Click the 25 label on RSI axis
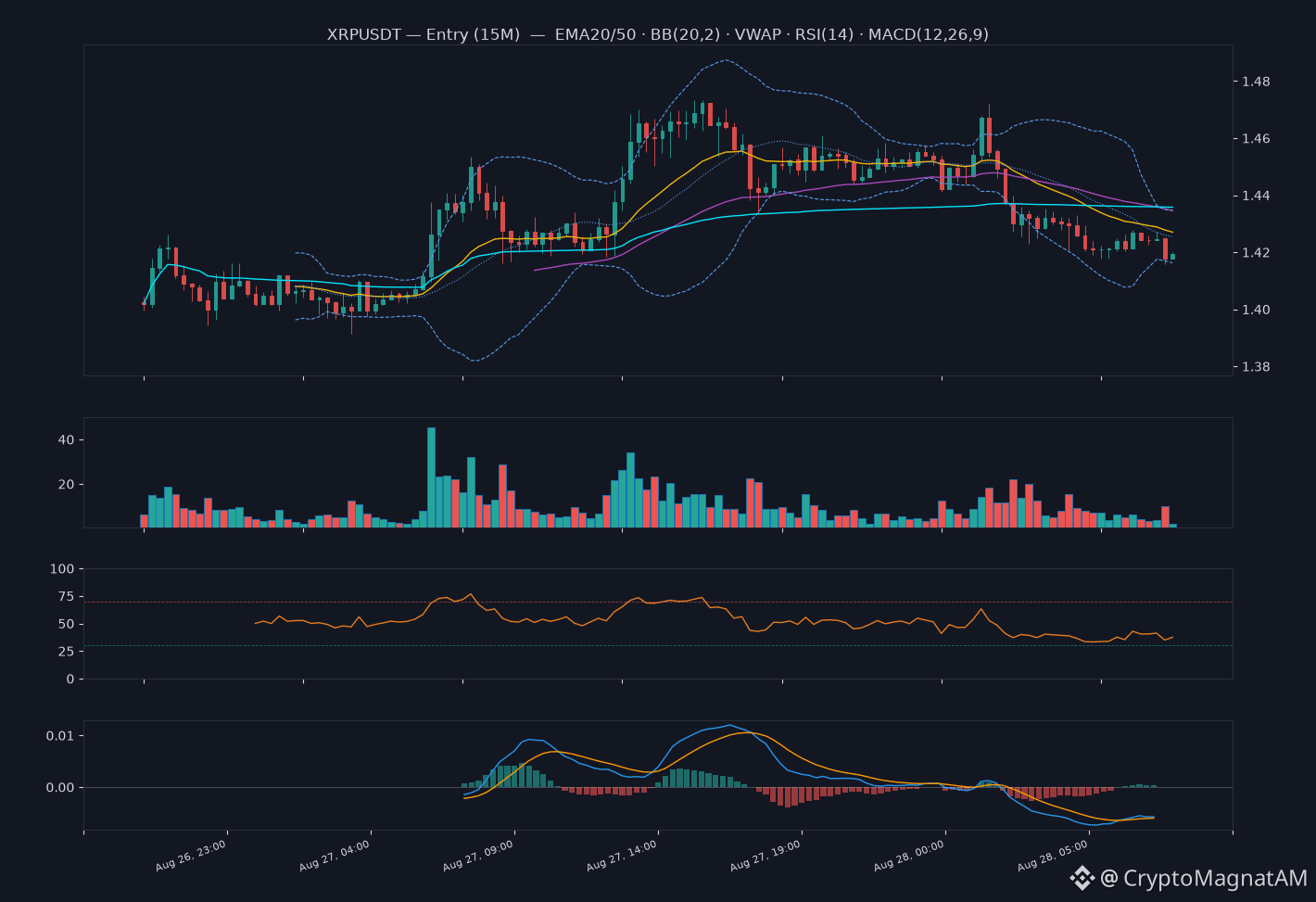The image size is (1316, 902). click(65, 652)
